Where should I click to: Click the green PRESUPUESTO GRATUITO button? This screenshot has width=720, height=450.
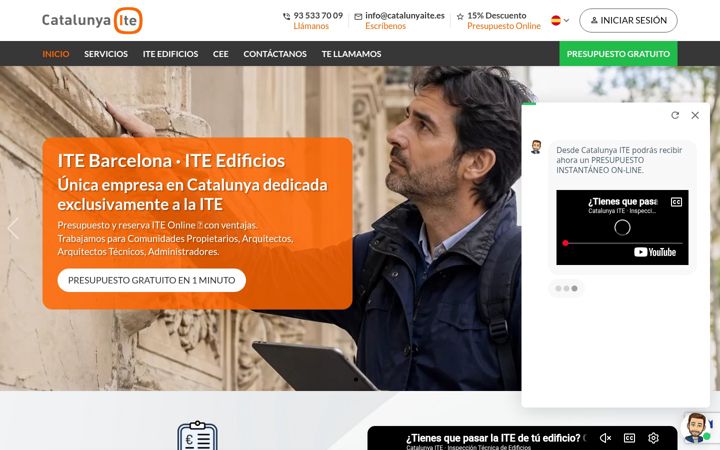pyautogui.click(x=618, y=54)
